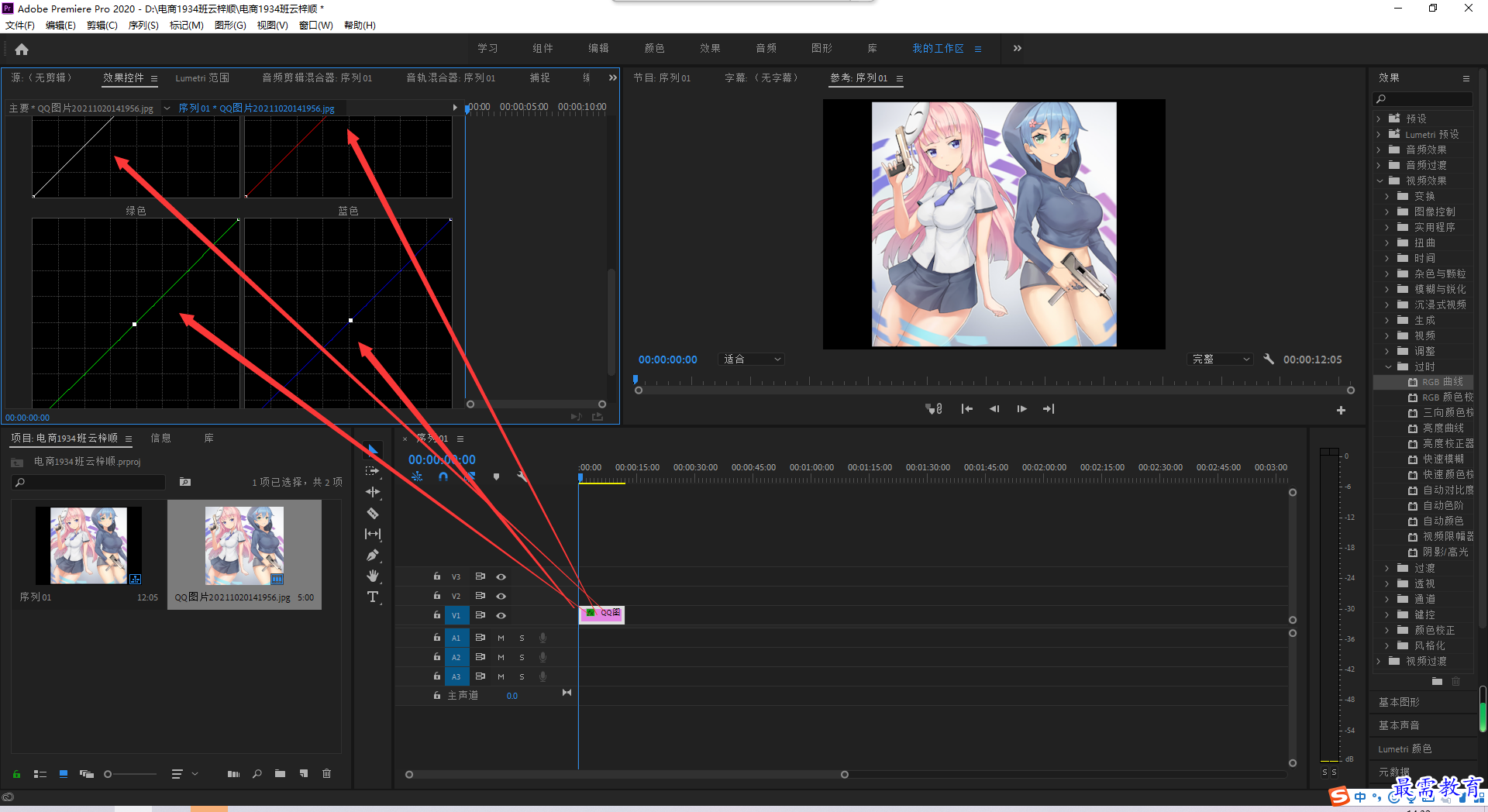The height and width of the screenshot is (812, 1488).
Task: Toggle project writable lock icon
Action: pyautogui.click(x=16, y=773)
